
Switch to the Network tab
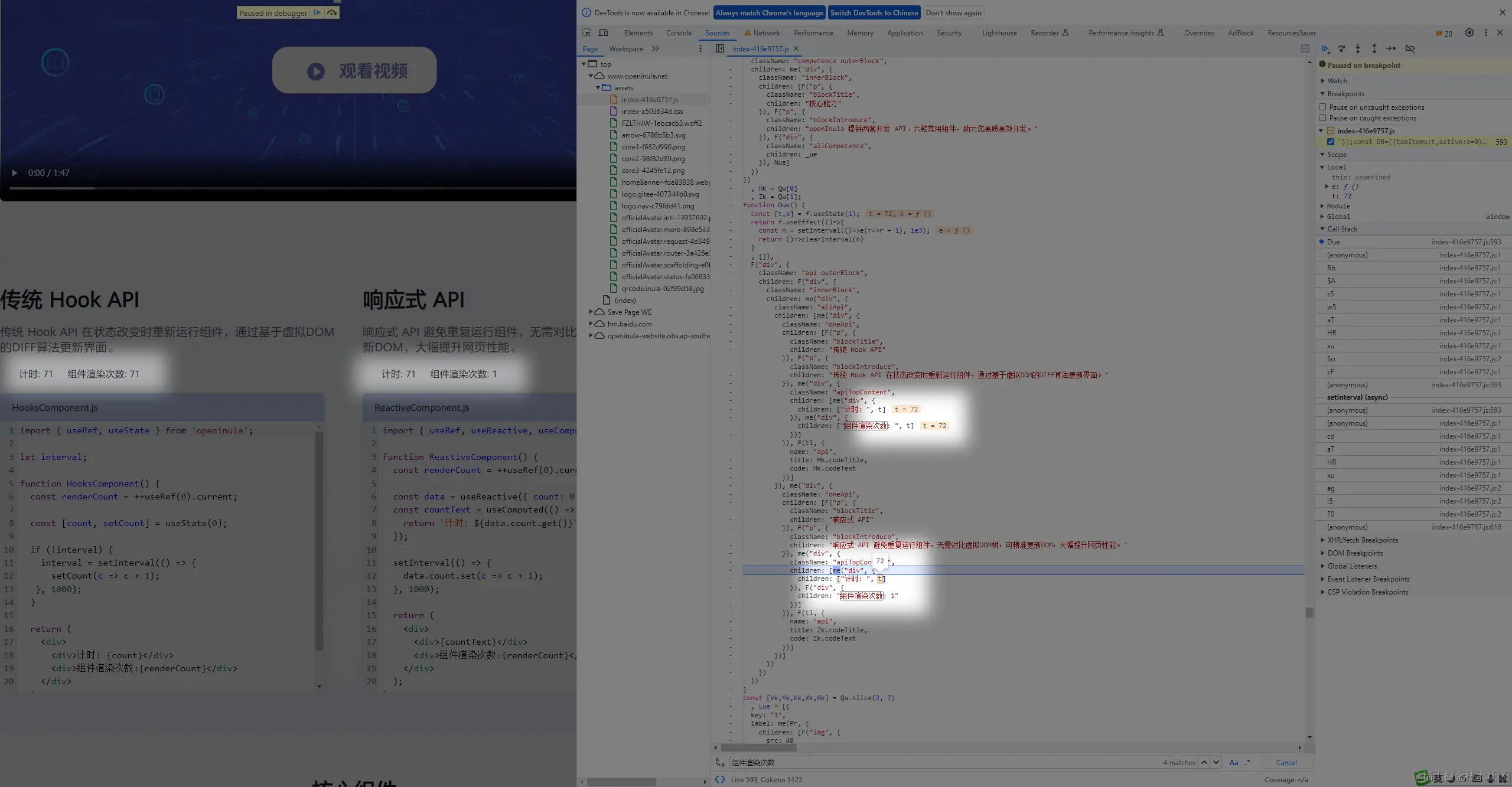tap(766, 33)
